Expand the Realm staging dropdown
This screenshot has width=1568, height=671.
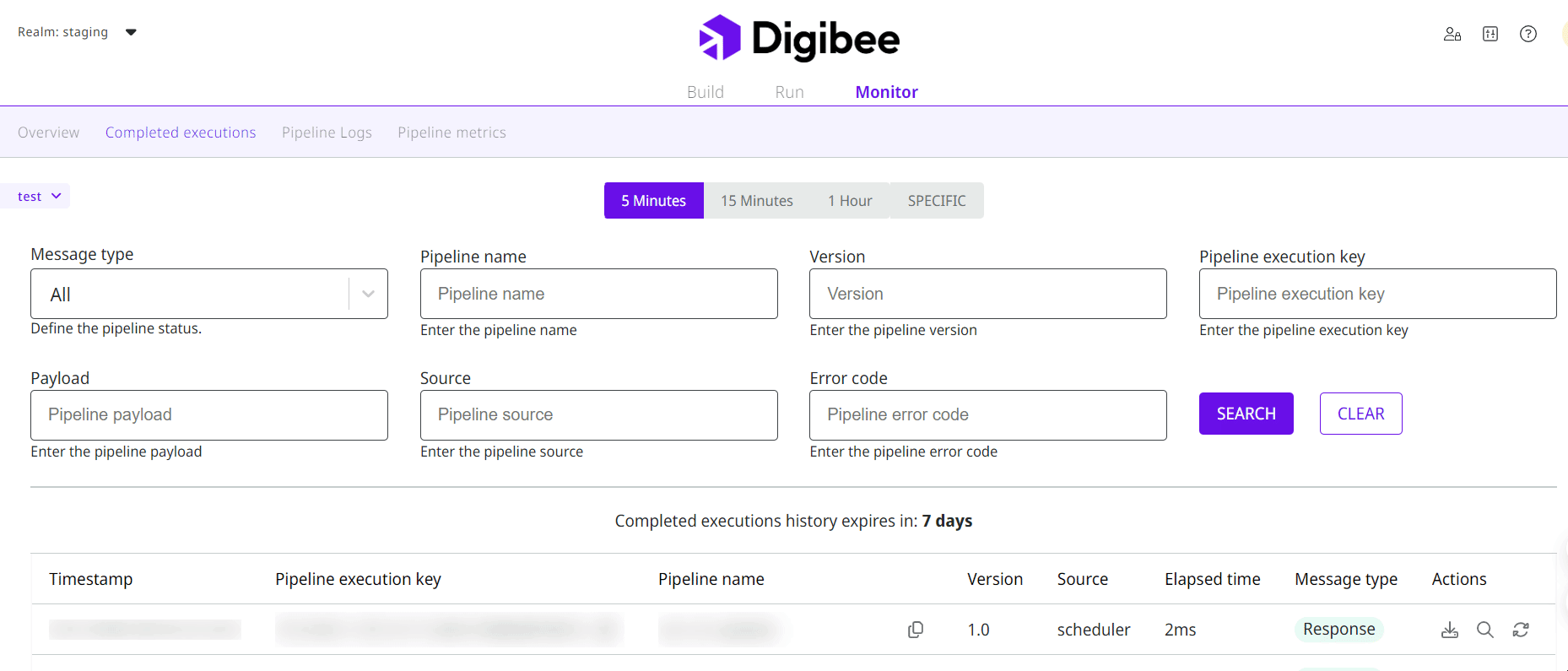point(131,32)
